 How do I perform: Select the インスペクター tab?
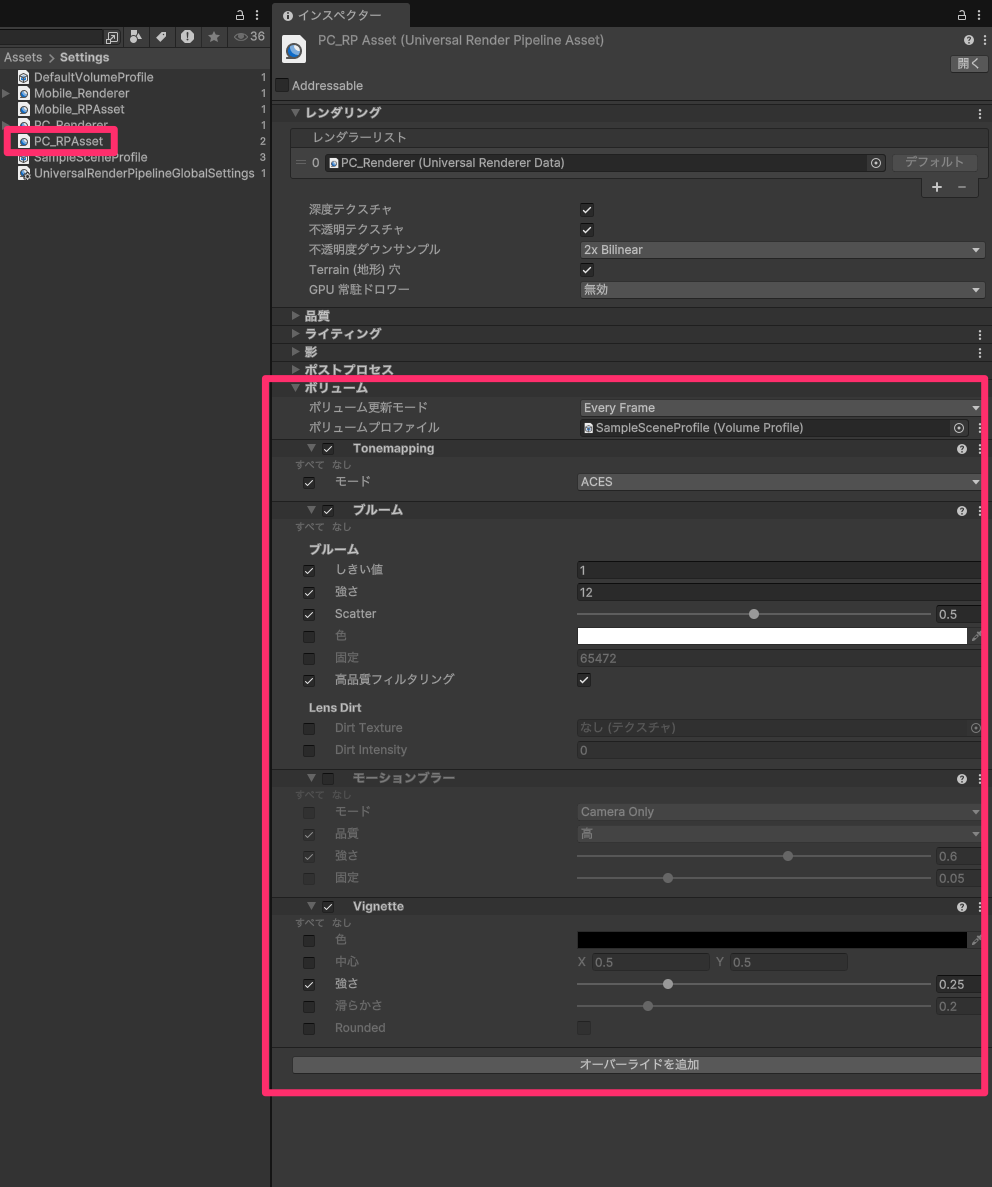[x=341, y=15]
